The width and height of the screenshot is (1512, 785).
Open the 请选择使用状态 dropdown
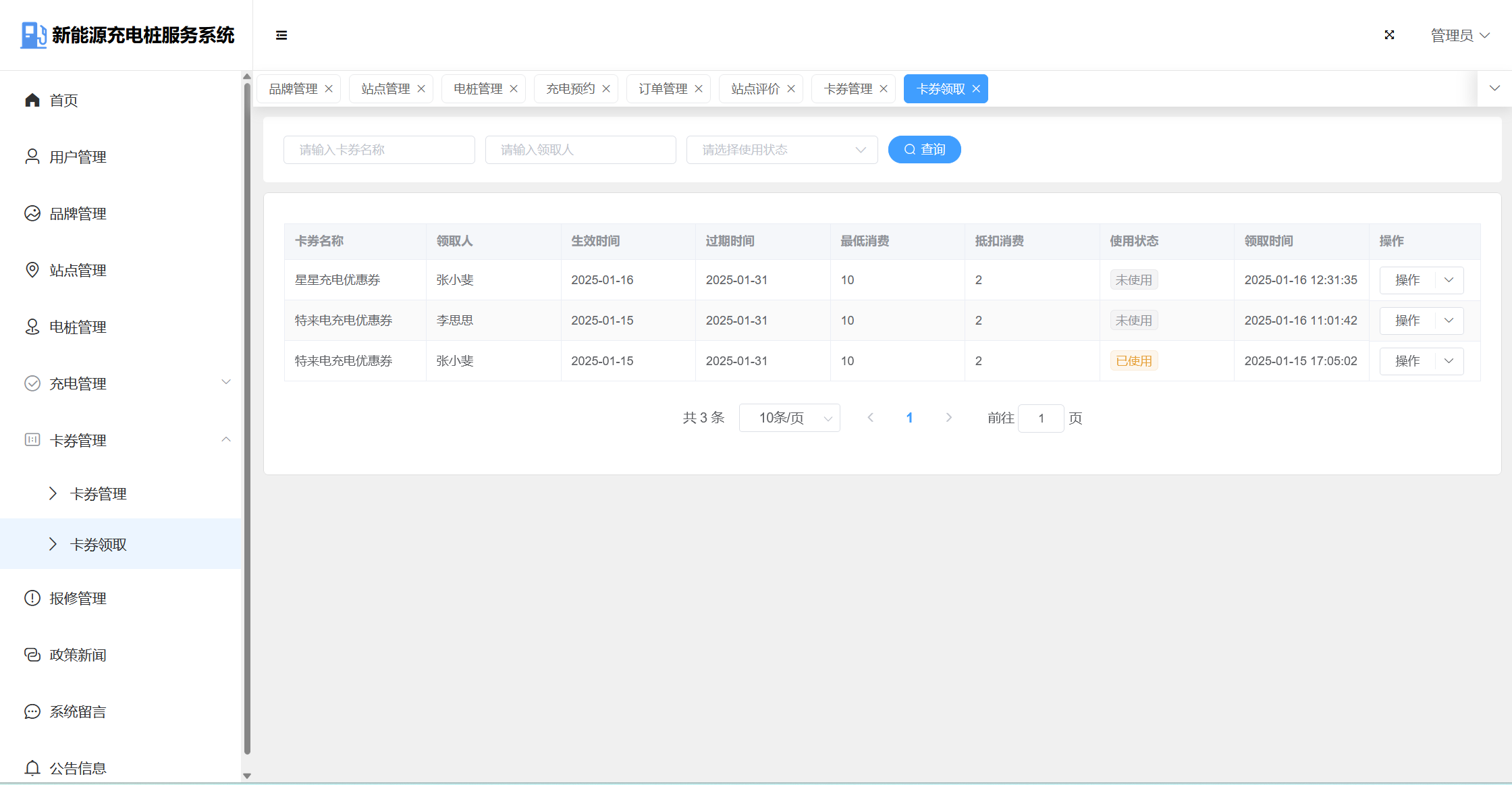[x=782, y=150]
